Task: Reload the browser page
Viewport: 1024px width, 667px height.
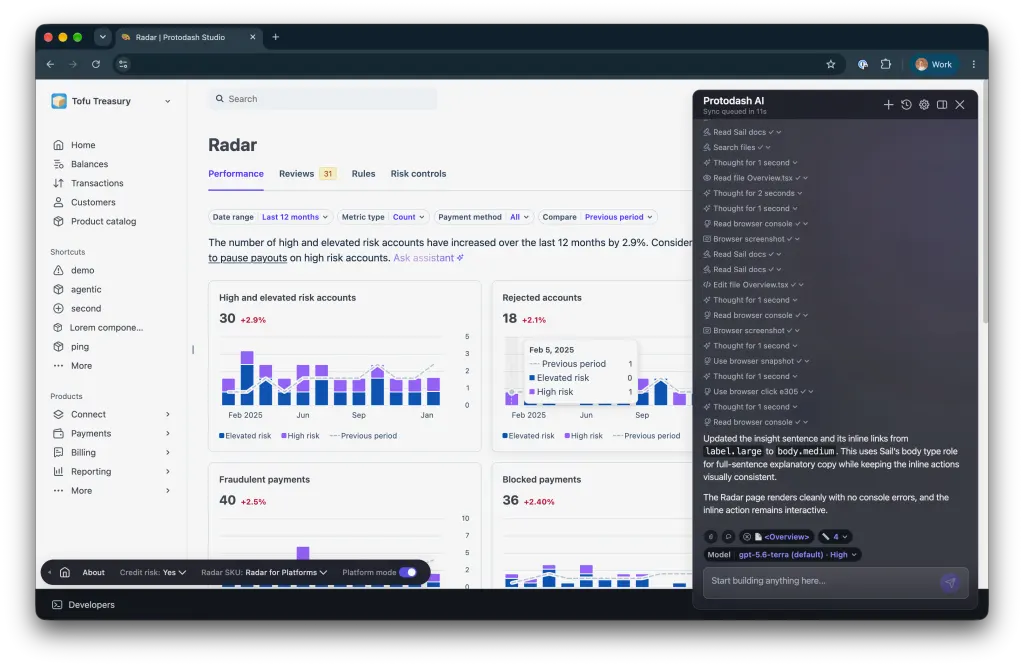Action: (96, 64)
